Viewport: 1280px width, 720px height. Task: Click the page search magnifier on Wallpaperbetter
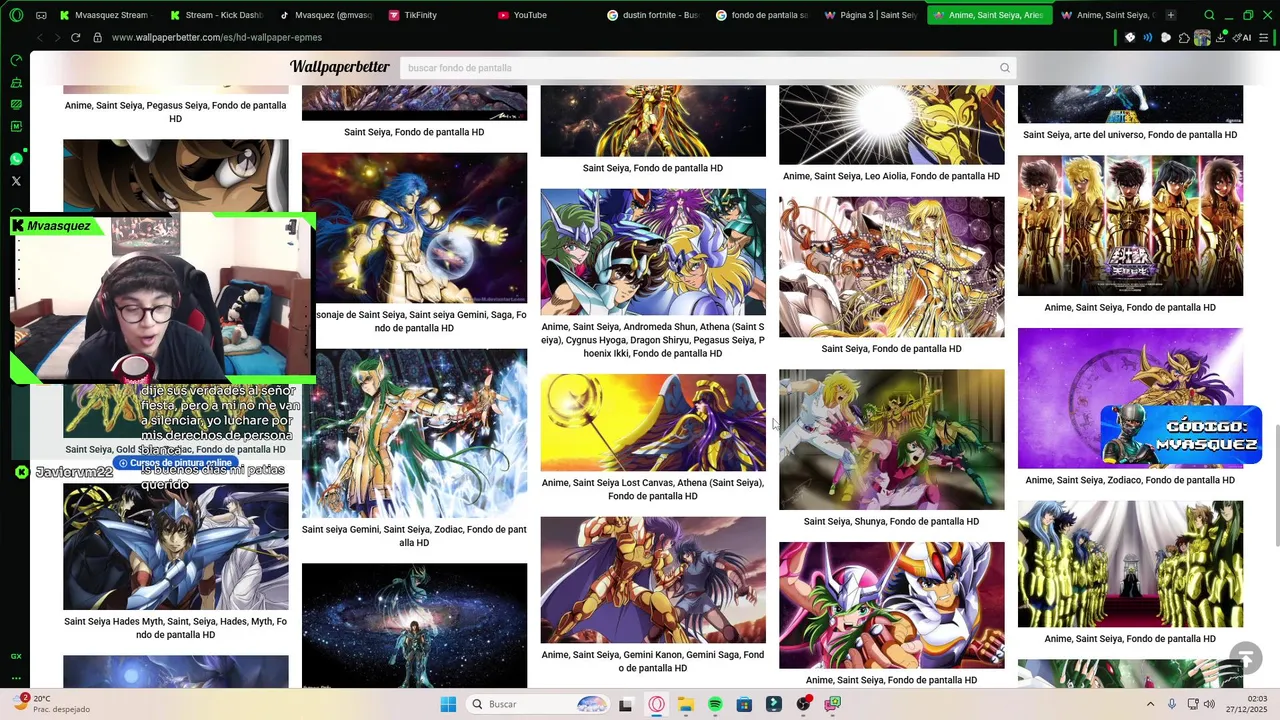click(x=1005, y=68)
